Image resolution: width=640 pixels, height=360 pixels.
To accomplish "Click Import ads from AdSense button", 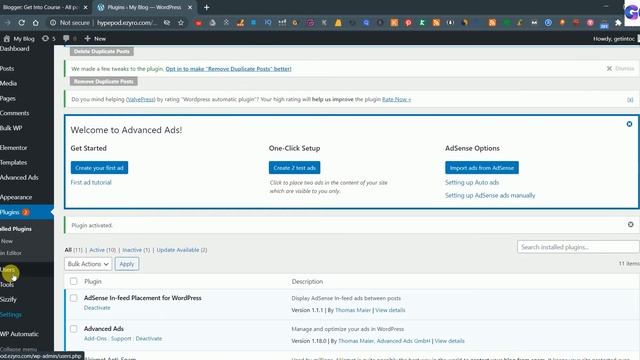I will coord(482,168).
